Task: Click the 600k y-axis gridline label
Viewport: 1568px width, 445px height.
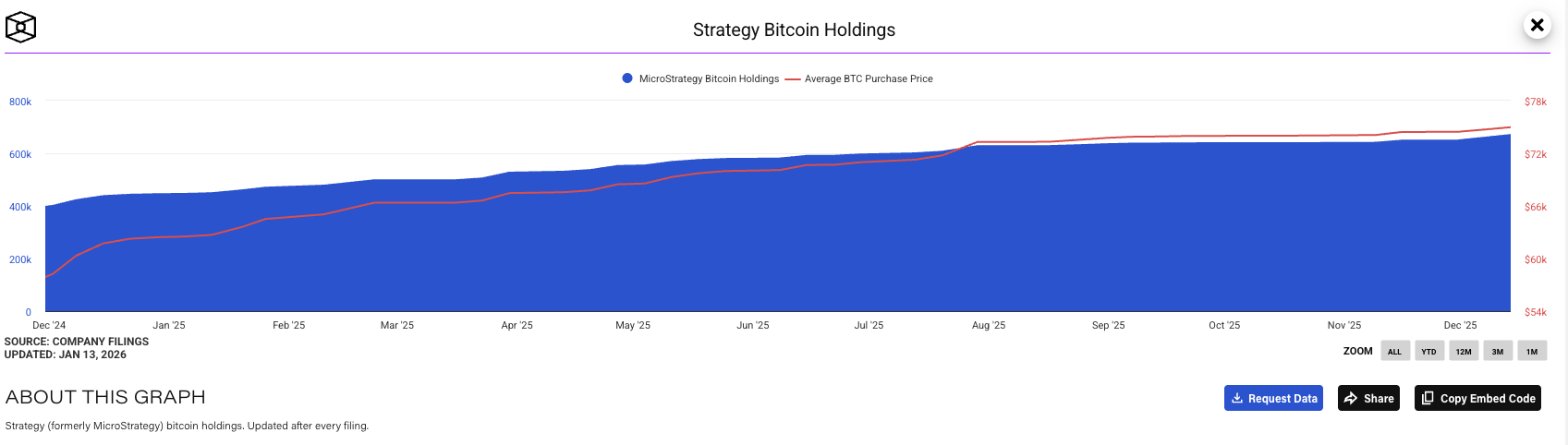Action: [20, 155]
